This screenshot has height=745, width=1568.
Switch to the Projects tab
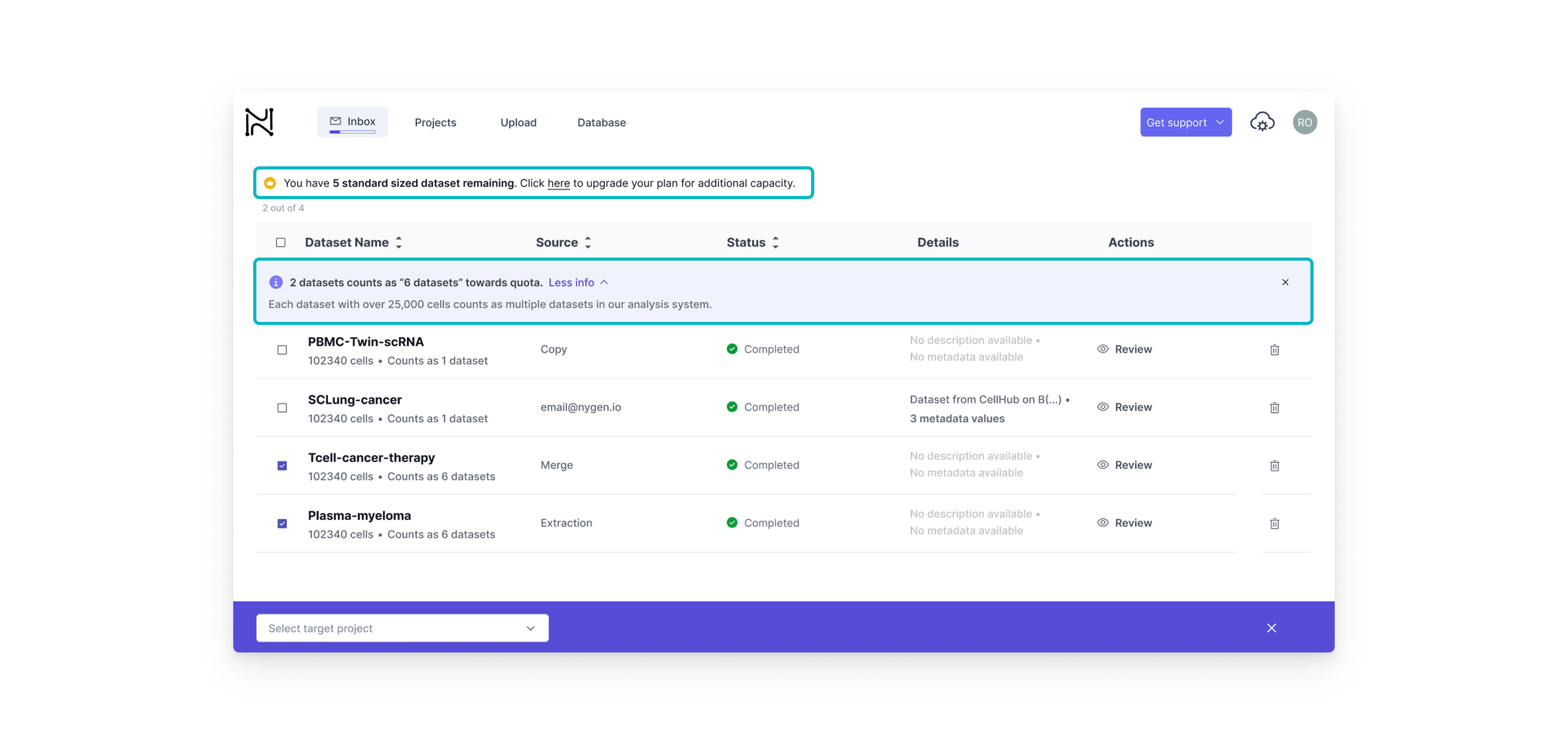coord(435,122)
